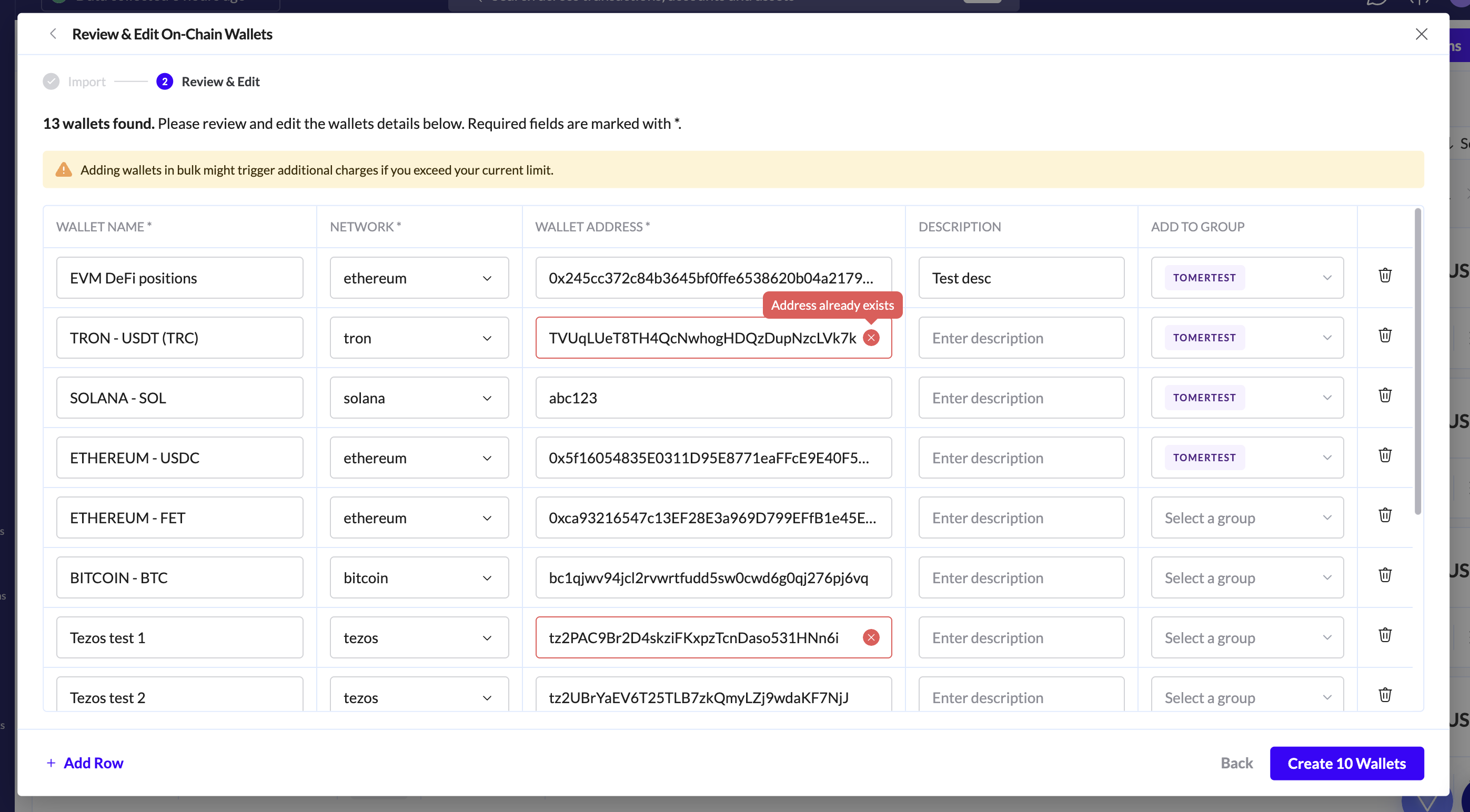Open network dropdown for TRON - USDT row
This screenshot has width=1470, height=812.
click(419, 338)
